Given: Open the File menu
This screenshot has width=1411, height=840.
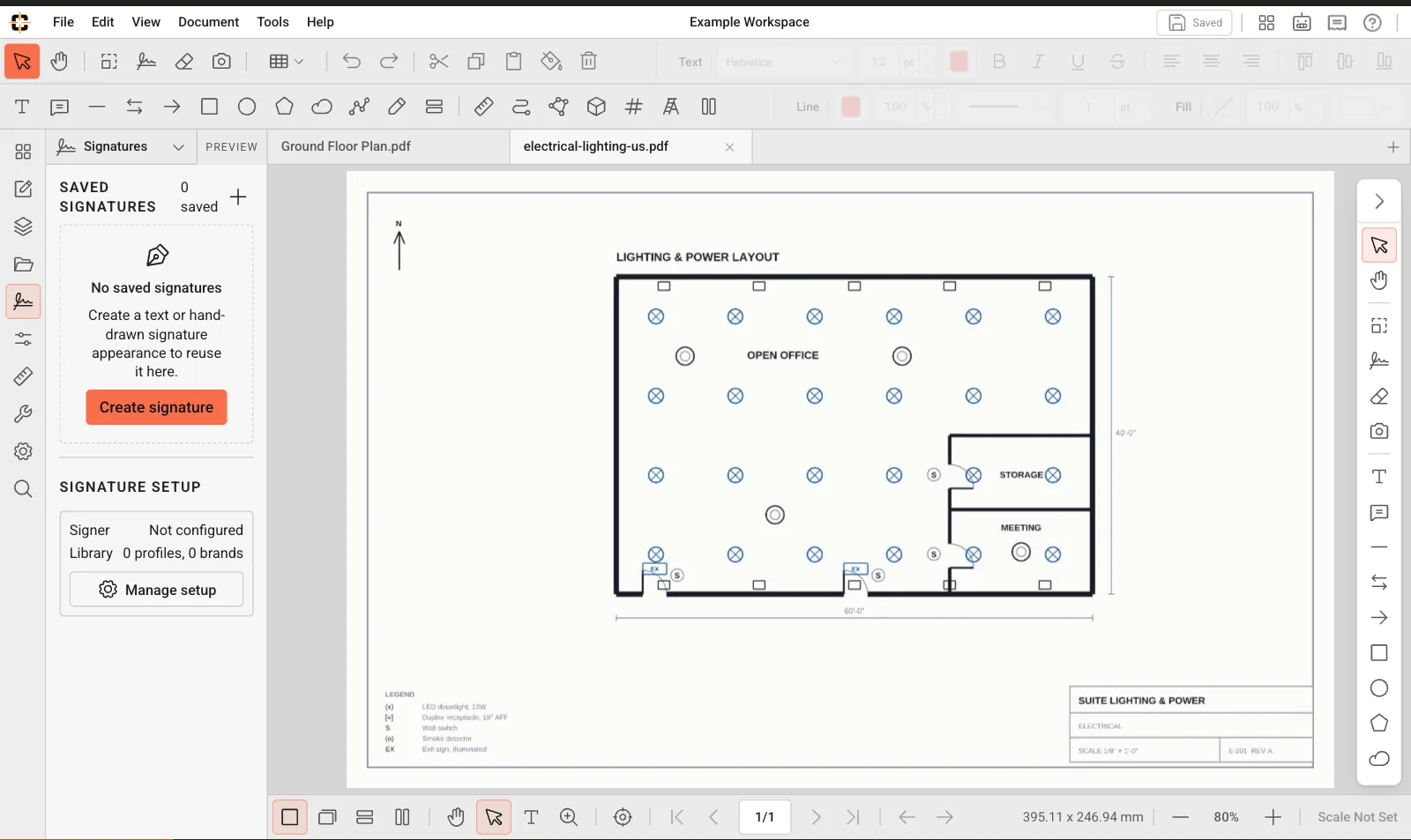Looking at the screenshot, I should point(63,22).
